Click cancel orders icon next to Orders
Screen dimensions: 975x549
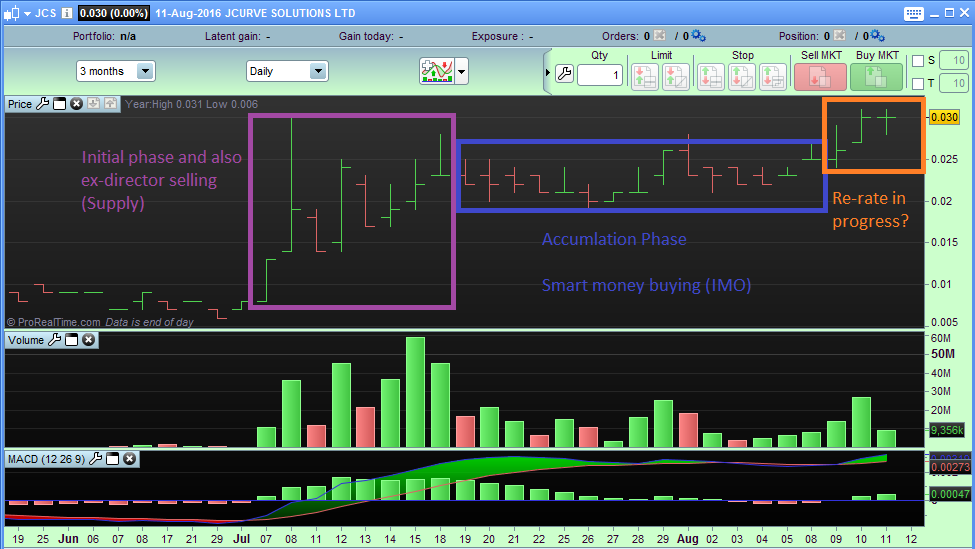click(660, 35)
